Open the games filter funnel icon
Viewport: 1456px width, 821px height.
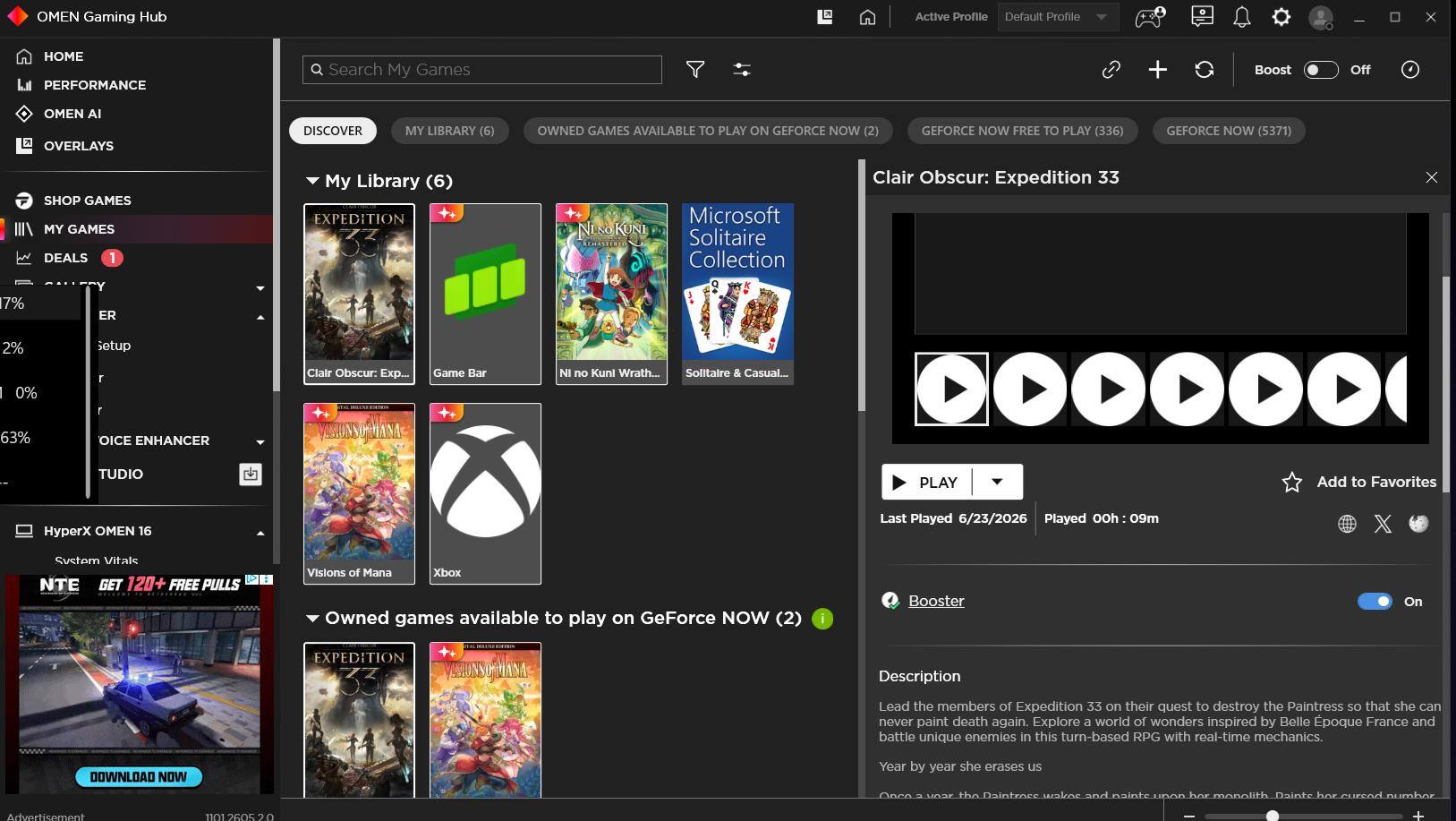point(695,70)
